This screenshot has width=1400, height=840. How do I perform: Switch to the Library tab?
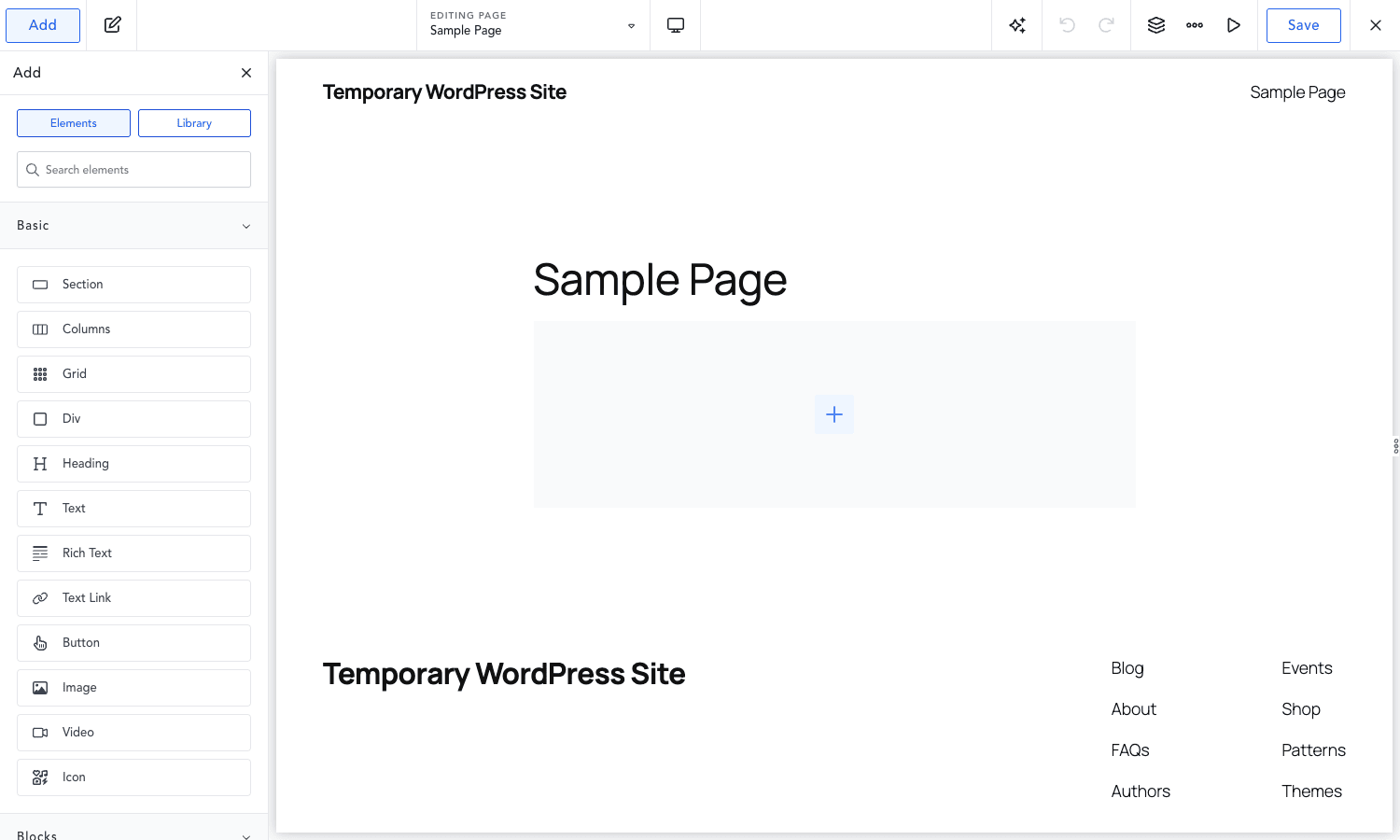(x=194, y=123)
